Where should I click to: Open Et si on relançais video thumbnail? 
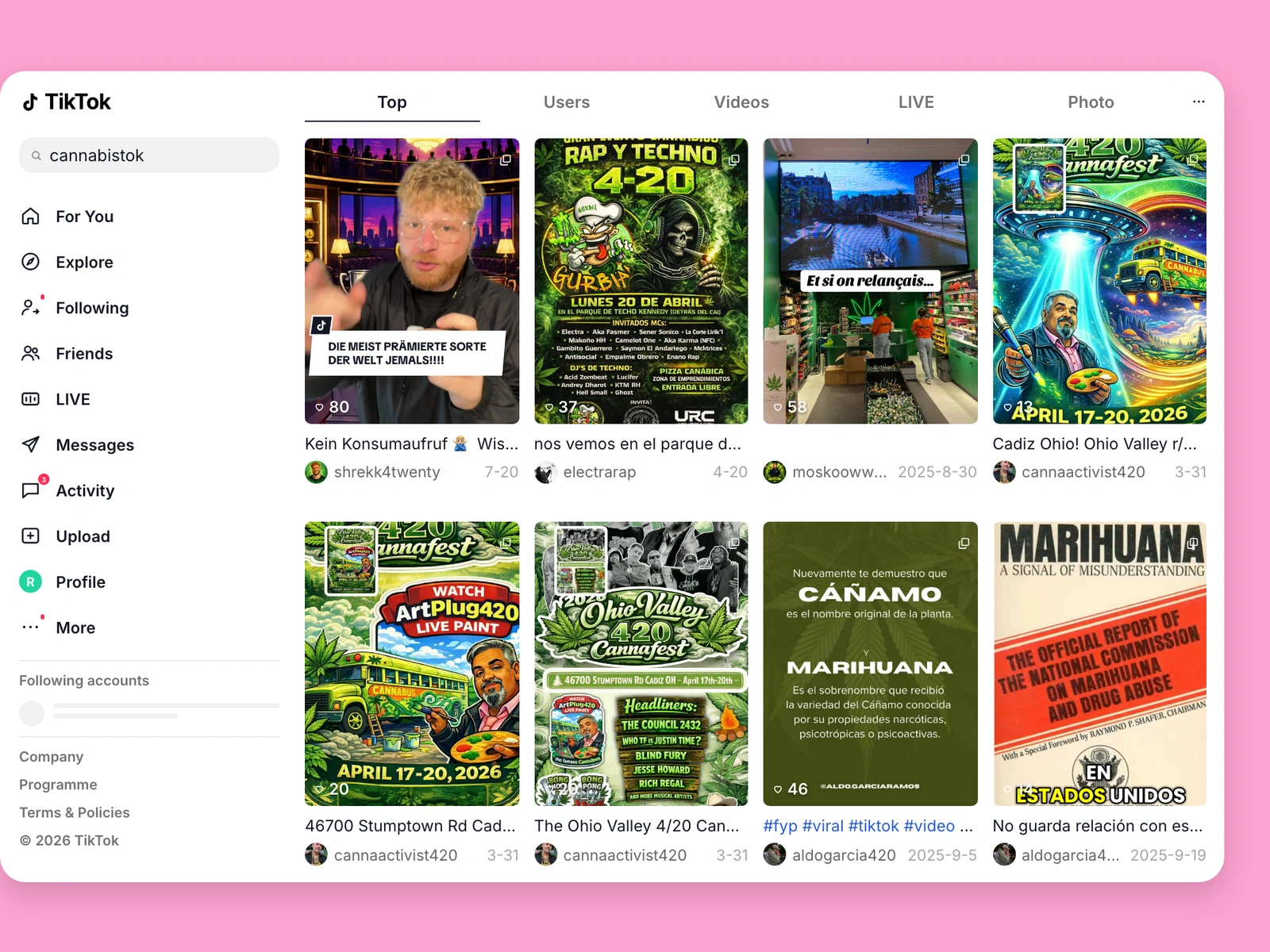coord(871,281)
